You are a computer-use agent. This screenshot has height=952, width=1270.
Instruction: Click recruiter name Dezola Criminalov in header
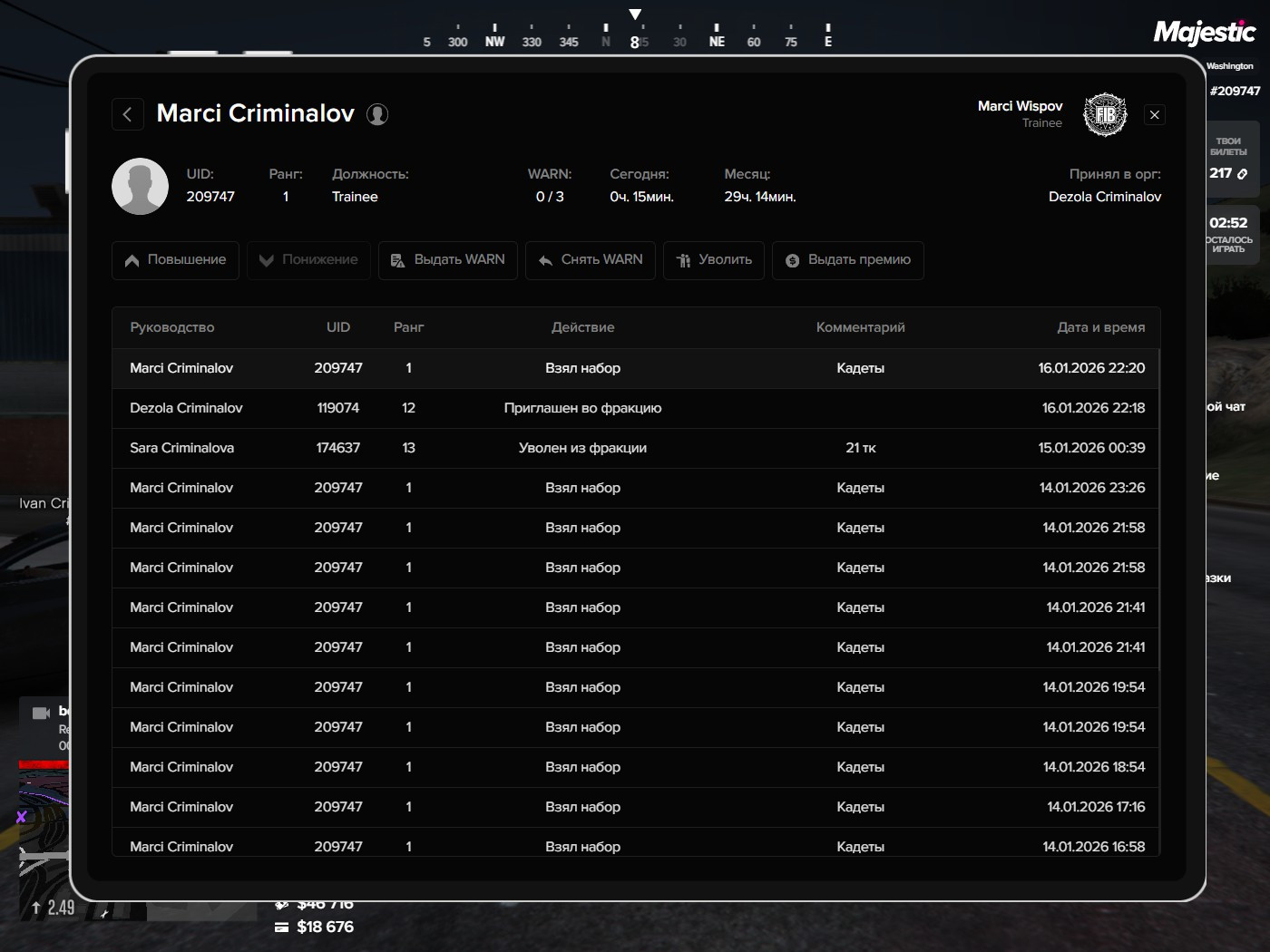coord(1105,197)
